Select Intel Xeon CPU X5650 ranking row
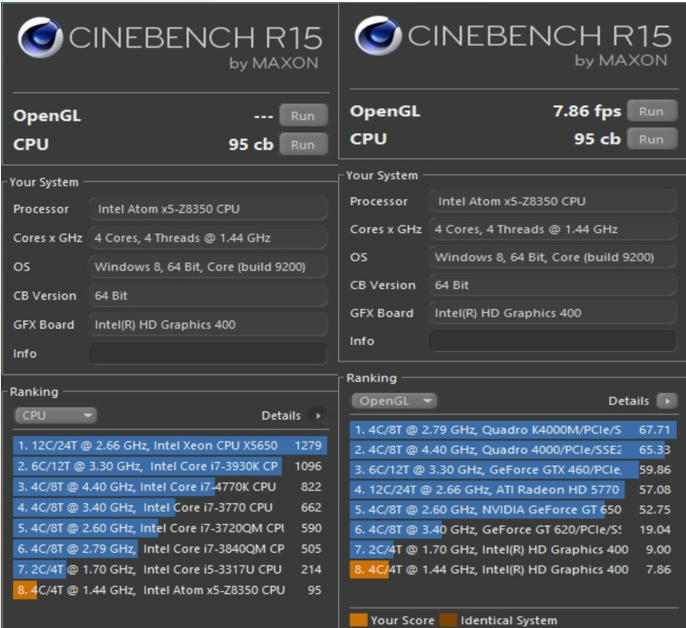The image size is (686, 628). tap(170, 446)
